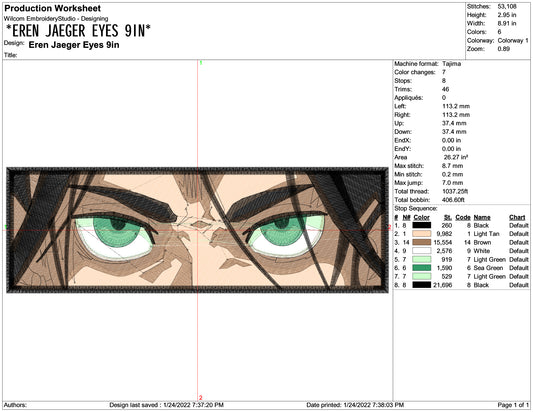The width and height of the screenshot is (533, 412).
Task: Click the Color column header
Action: tap(422, 217)
